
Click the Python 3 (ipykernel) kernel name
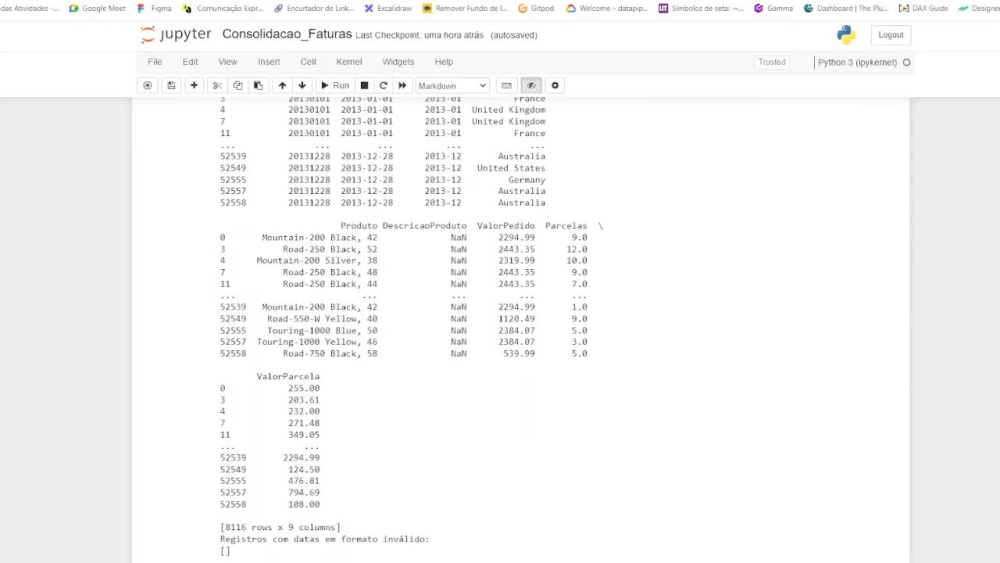[857, 62]
